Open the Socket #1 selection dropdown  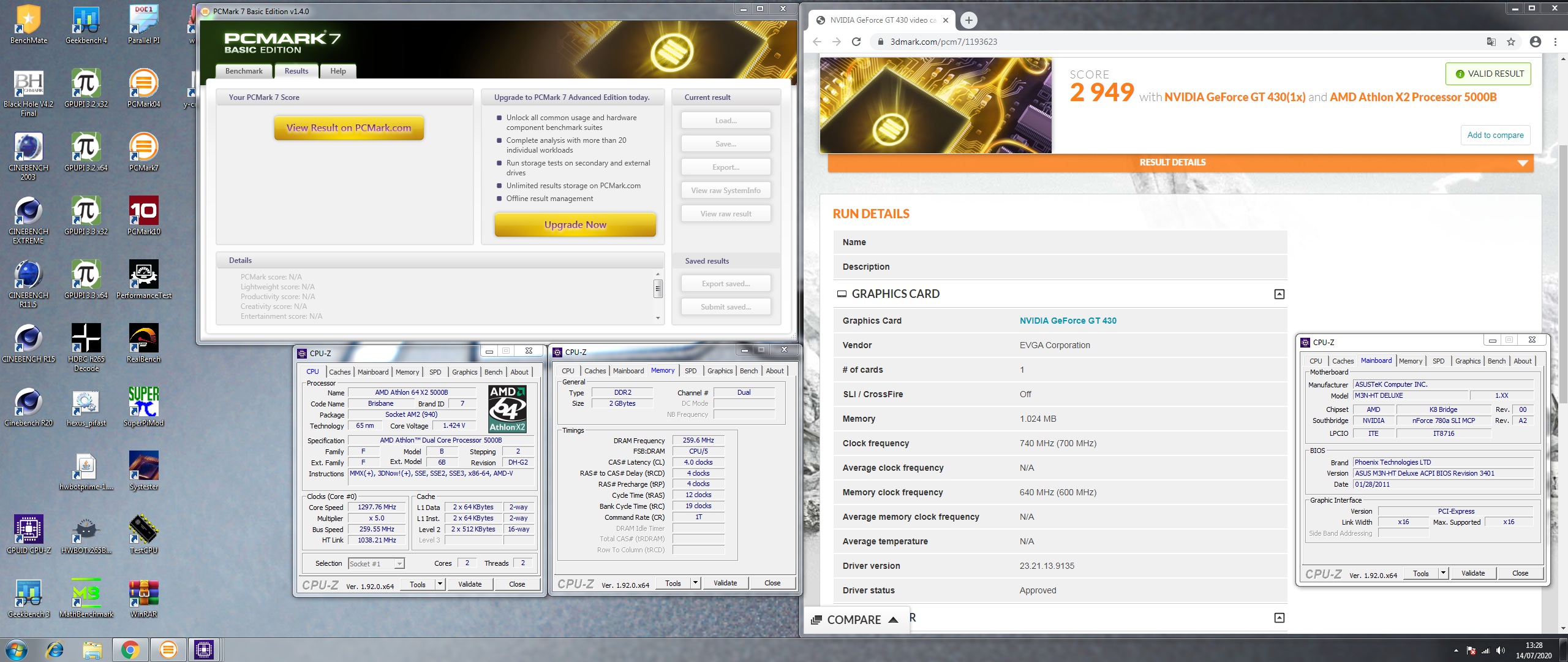pyautogui.click(x=376, y=564)
